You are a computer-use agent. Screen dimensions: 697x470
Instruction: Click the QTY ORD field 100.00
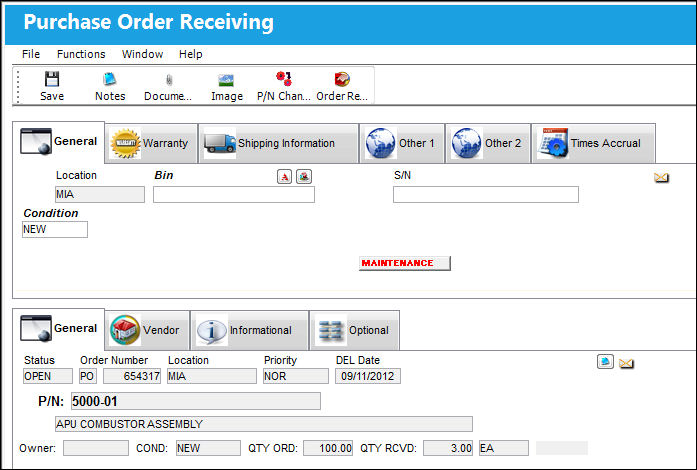click(x=328, y=448)
